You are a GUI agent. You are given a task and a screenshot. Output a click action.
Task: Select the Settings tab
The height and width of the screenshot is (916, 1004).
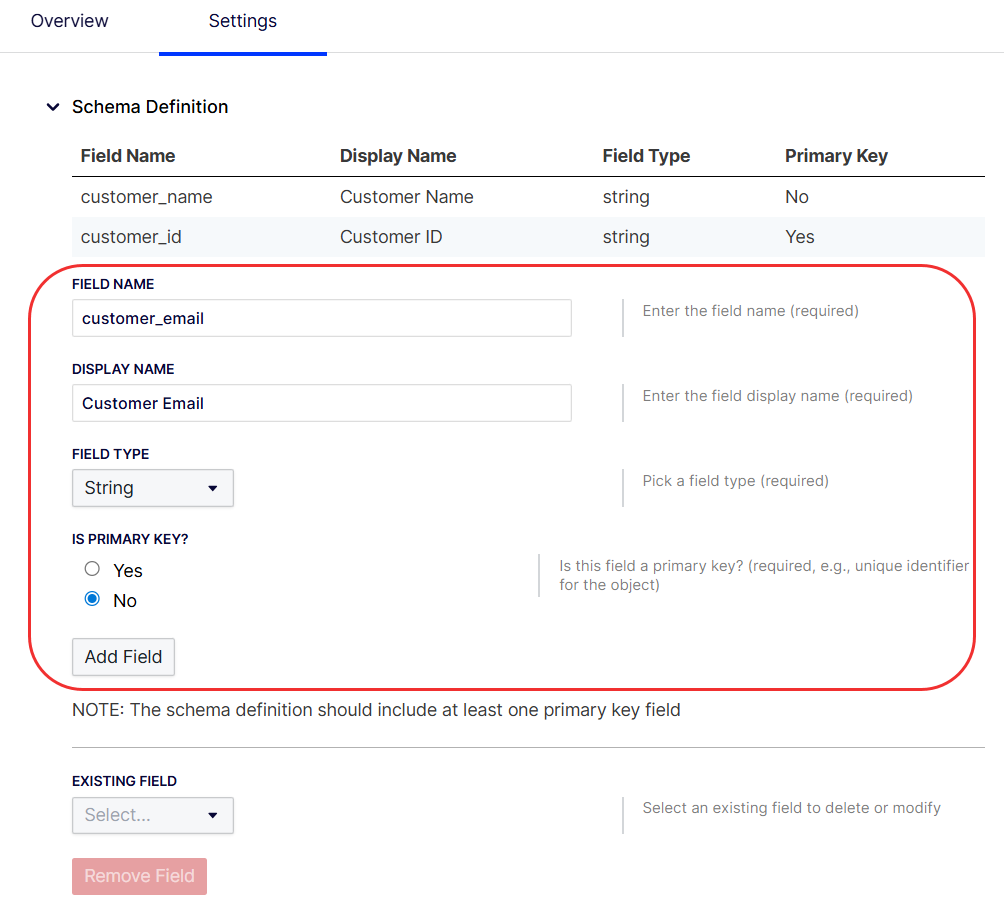[x=242, y=21]
